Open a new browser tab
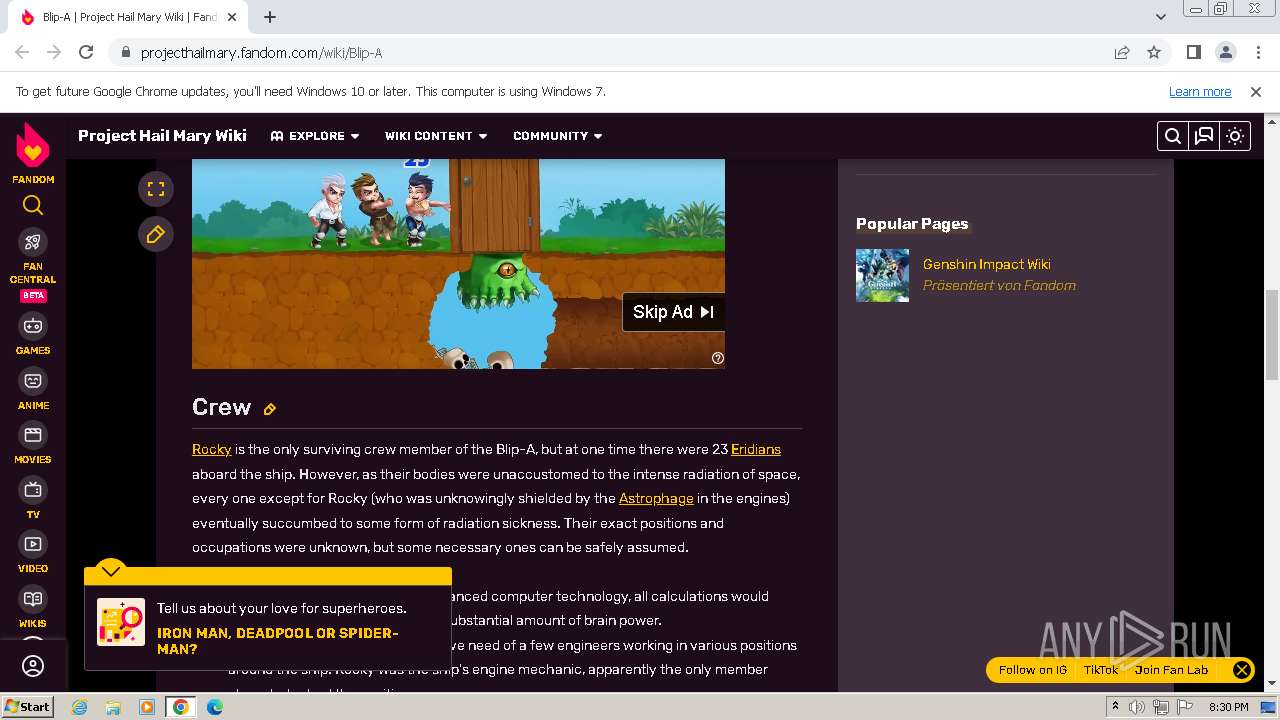Screen dimensions: 1280x720 click(270, 17)
